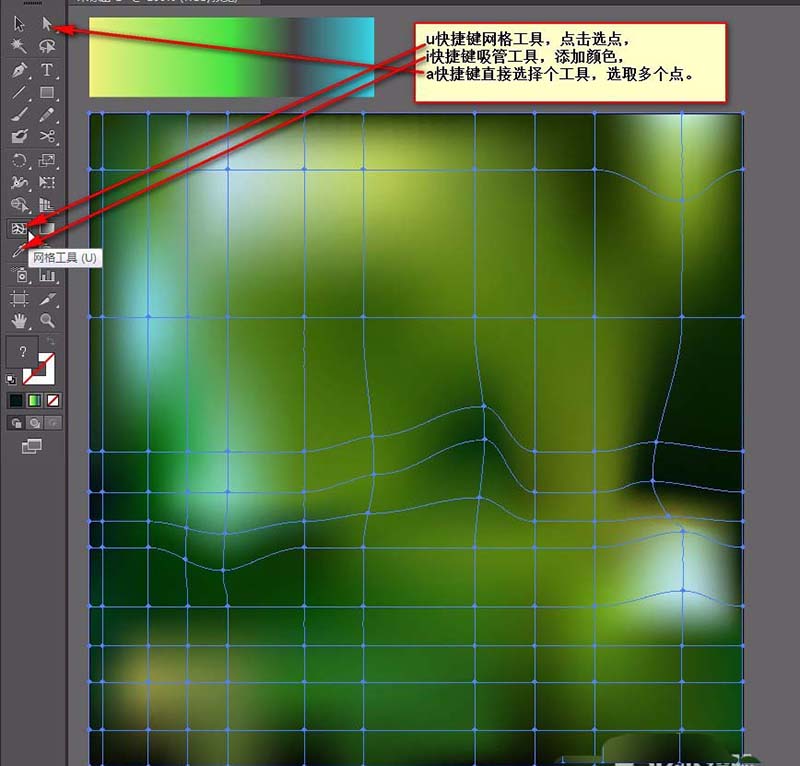Select the Eraser tool

tap(19, 136)
